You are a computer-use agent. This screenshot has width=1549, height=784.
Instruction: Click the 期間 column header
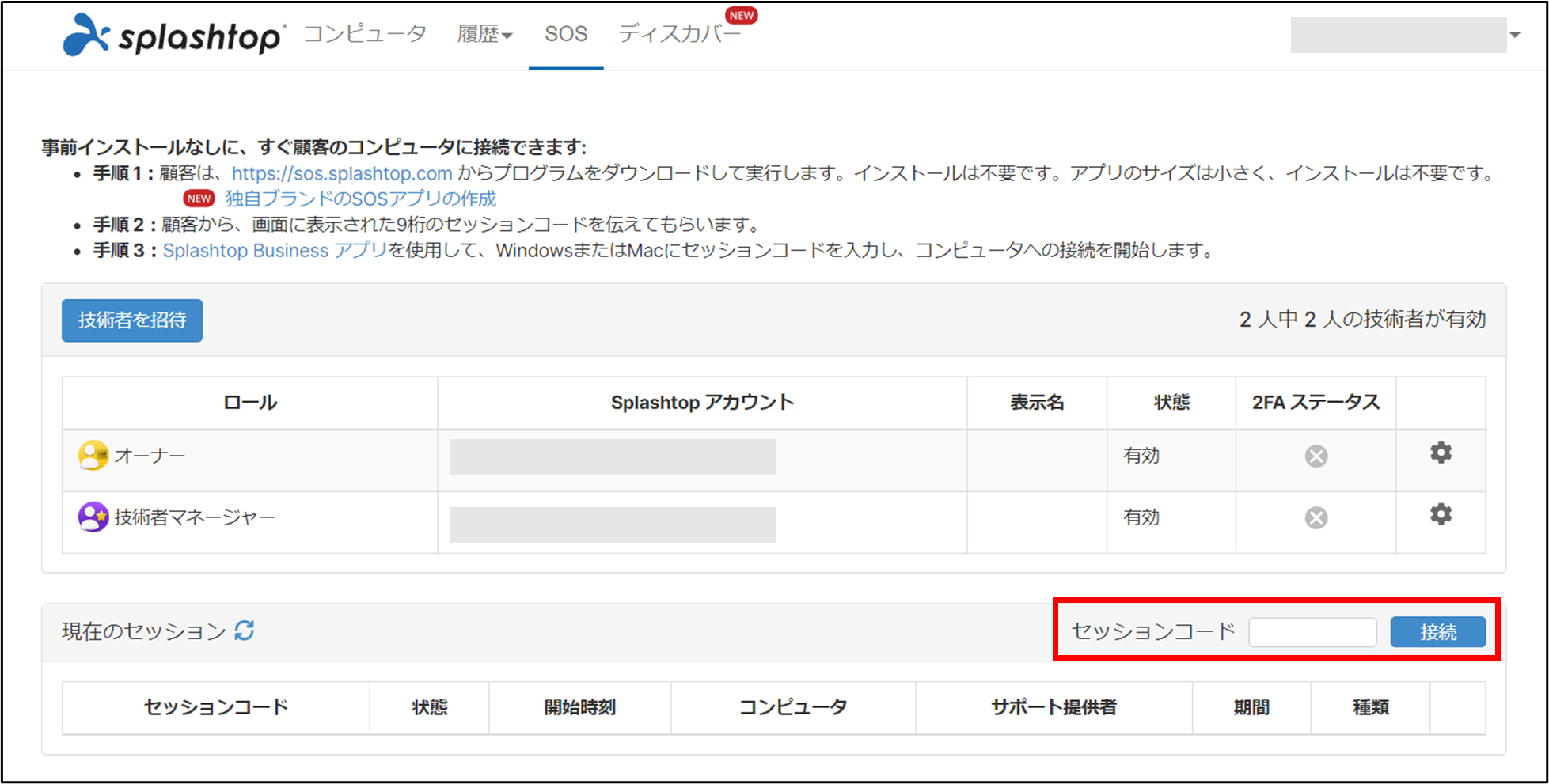(1251, 707)
